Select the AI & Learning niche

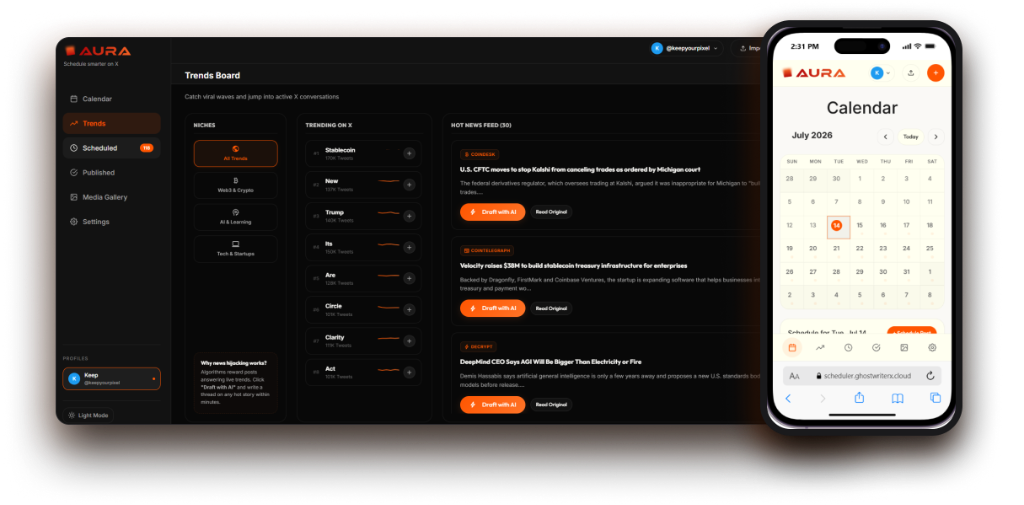click(x=235, y=217)
